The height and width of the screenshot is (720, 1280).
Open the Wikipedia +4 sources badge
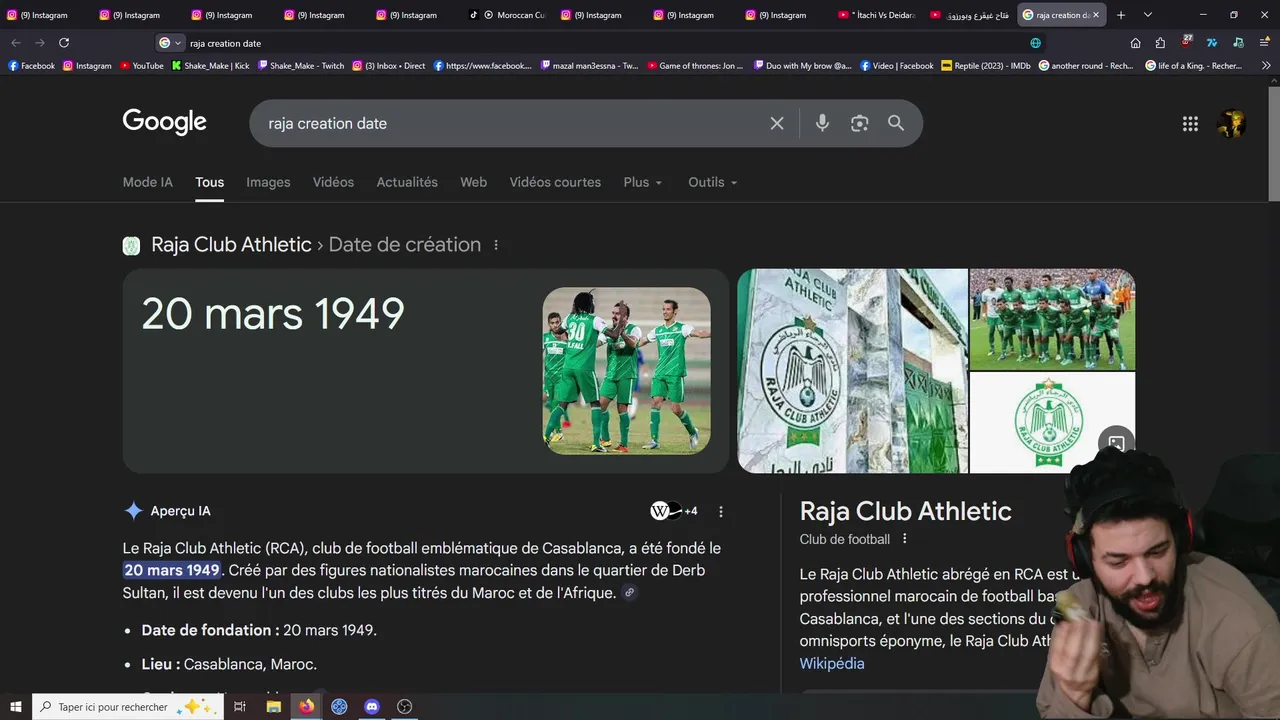click(x=674, y=511)
